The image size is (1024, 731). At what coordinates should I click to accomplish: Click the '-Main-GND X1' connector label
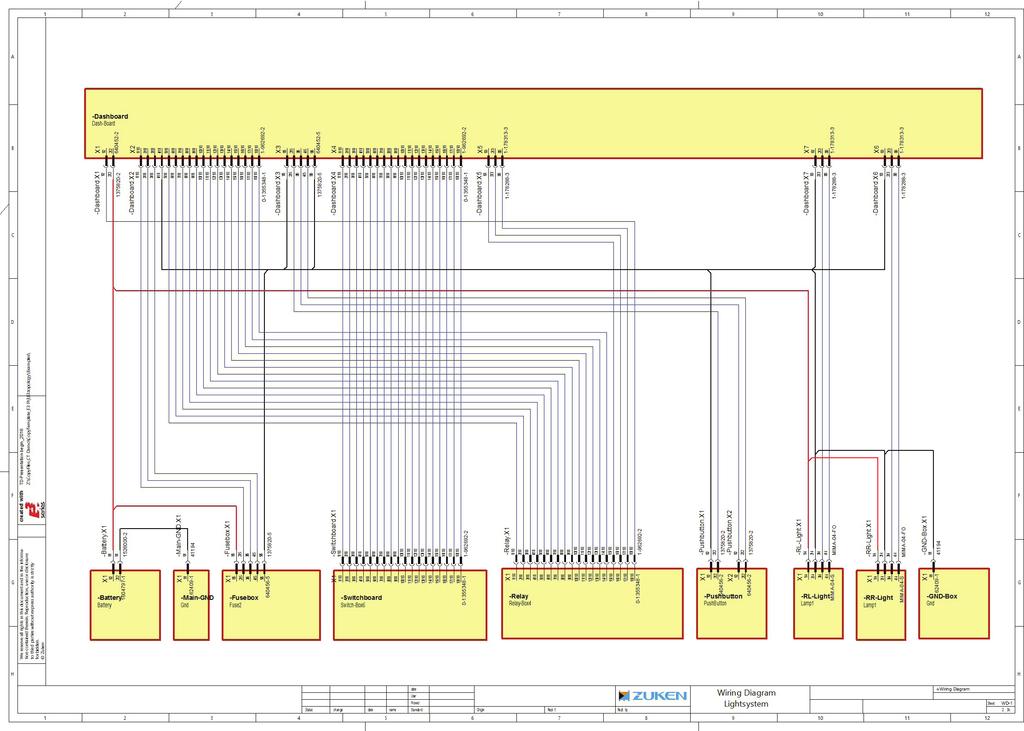click(x=178, y=536)
